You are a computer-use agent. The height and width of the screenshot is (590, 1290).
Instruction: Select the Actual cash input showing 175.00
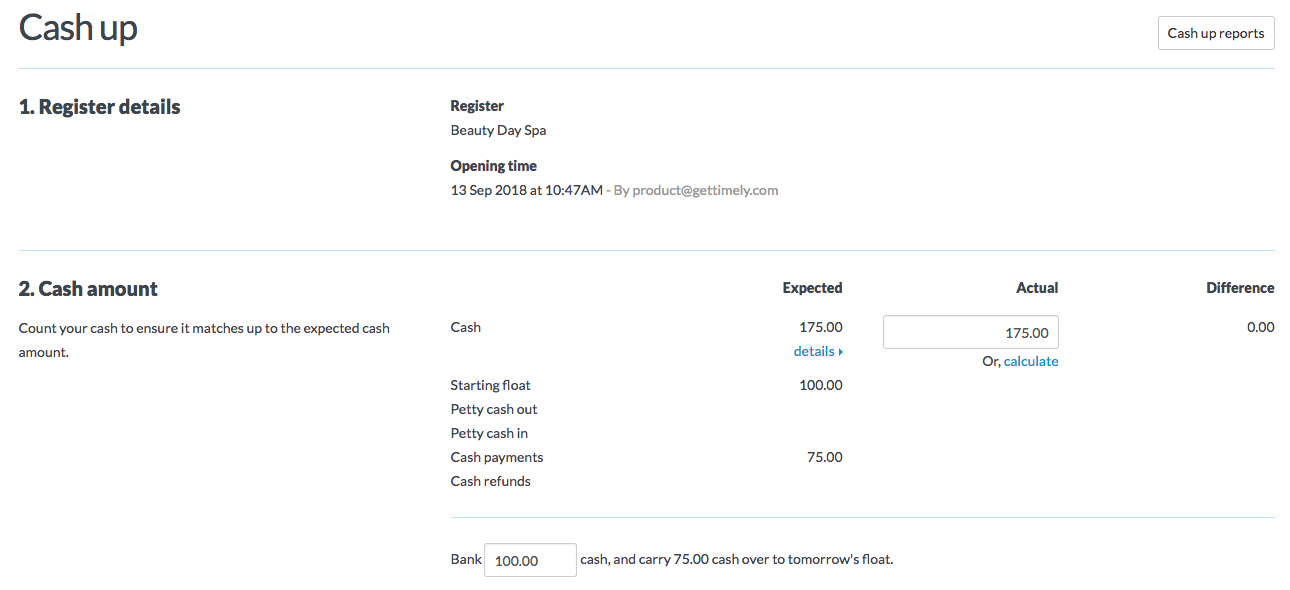(969, 331)
